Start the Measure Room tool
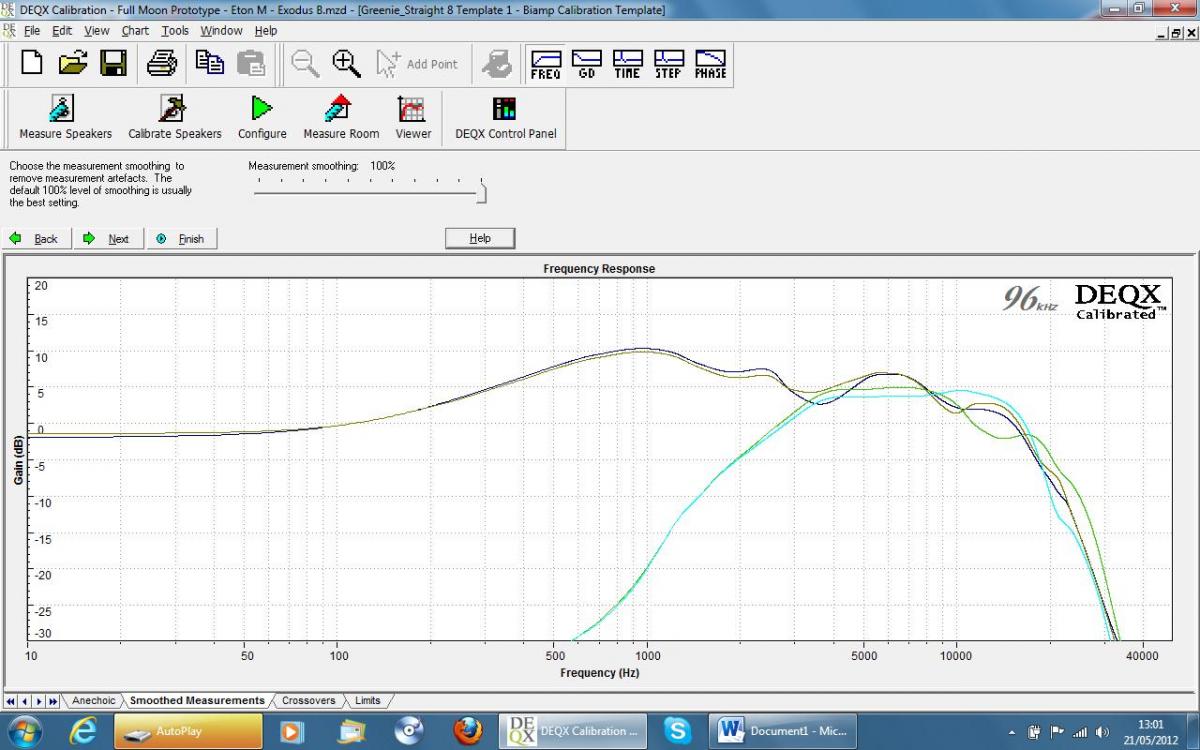1200x750 pixels. pos(341,118)
